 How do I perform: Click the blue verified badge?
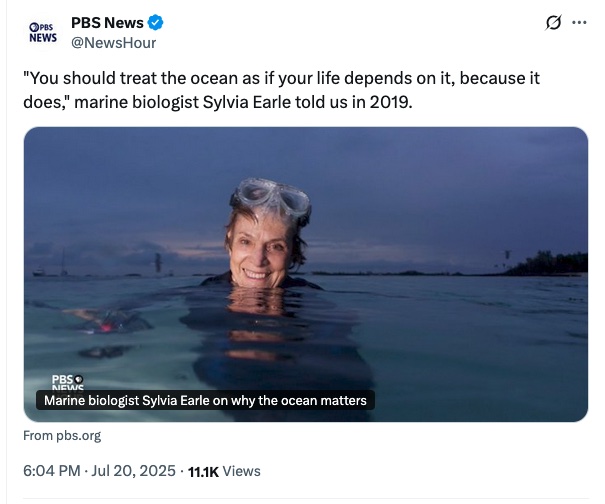pyautogui.click(x=157, y=23)
